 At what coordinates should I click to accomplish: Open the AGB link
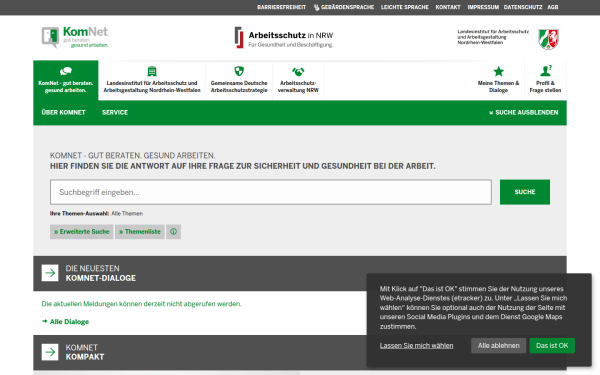point(553,7)
